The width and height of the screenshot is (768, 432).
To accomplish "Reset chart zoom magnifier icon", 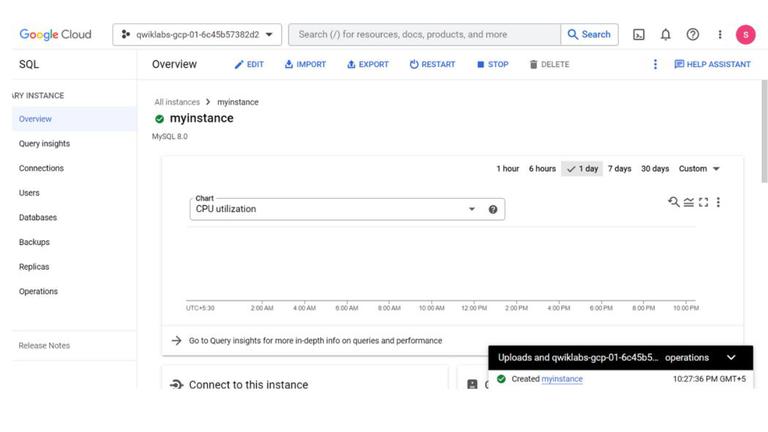I will pyautogui.click(x=674, y=202).
